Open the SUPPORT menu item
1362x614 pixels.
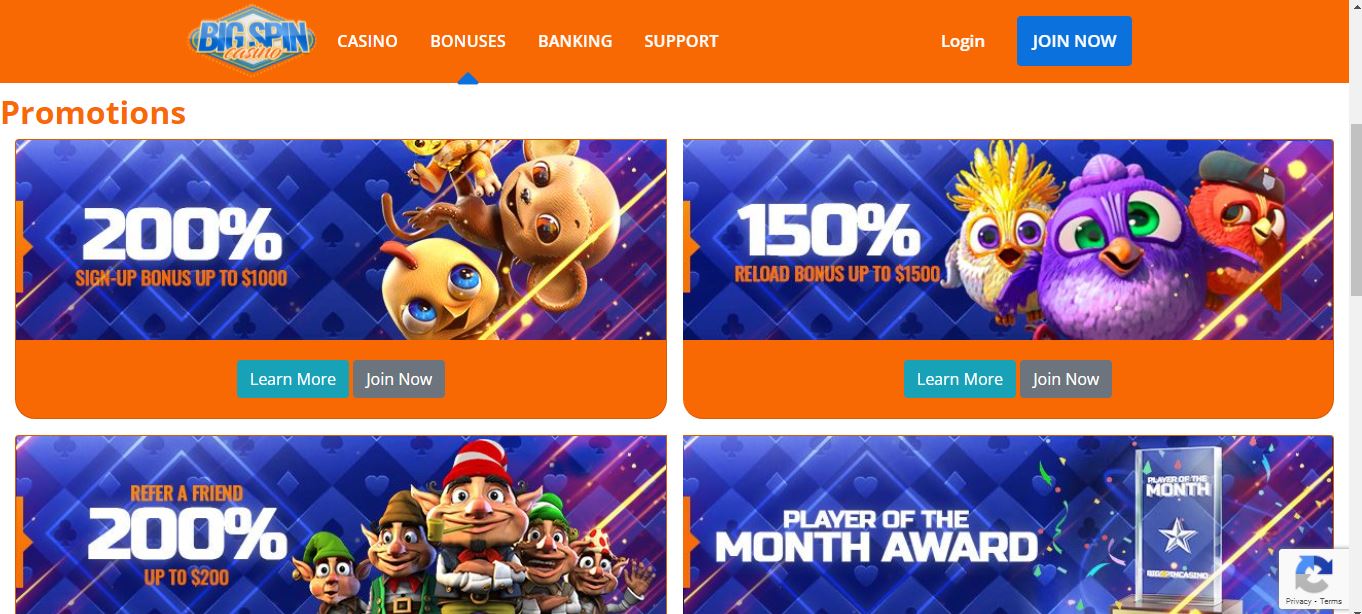[681, 41]
